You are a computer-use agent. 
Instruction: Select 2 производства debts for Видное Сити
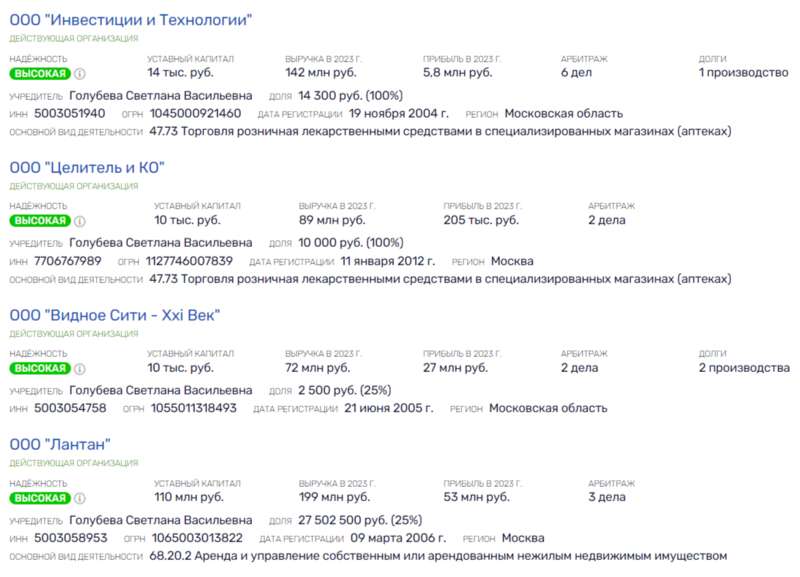click(744, 367)
